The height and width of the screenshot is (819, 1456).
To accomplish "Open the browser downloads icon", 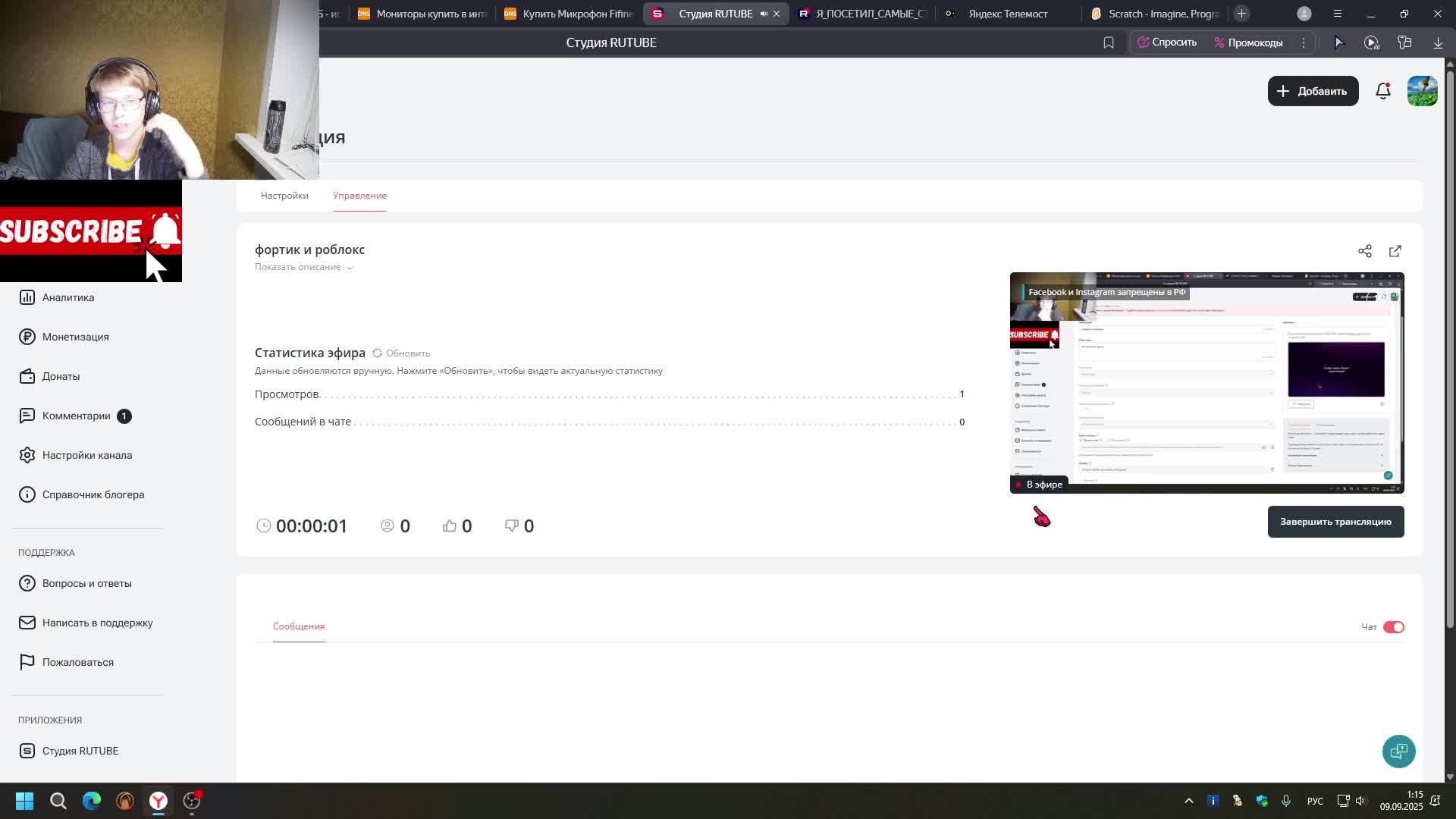I will (x=1438, y=42).
